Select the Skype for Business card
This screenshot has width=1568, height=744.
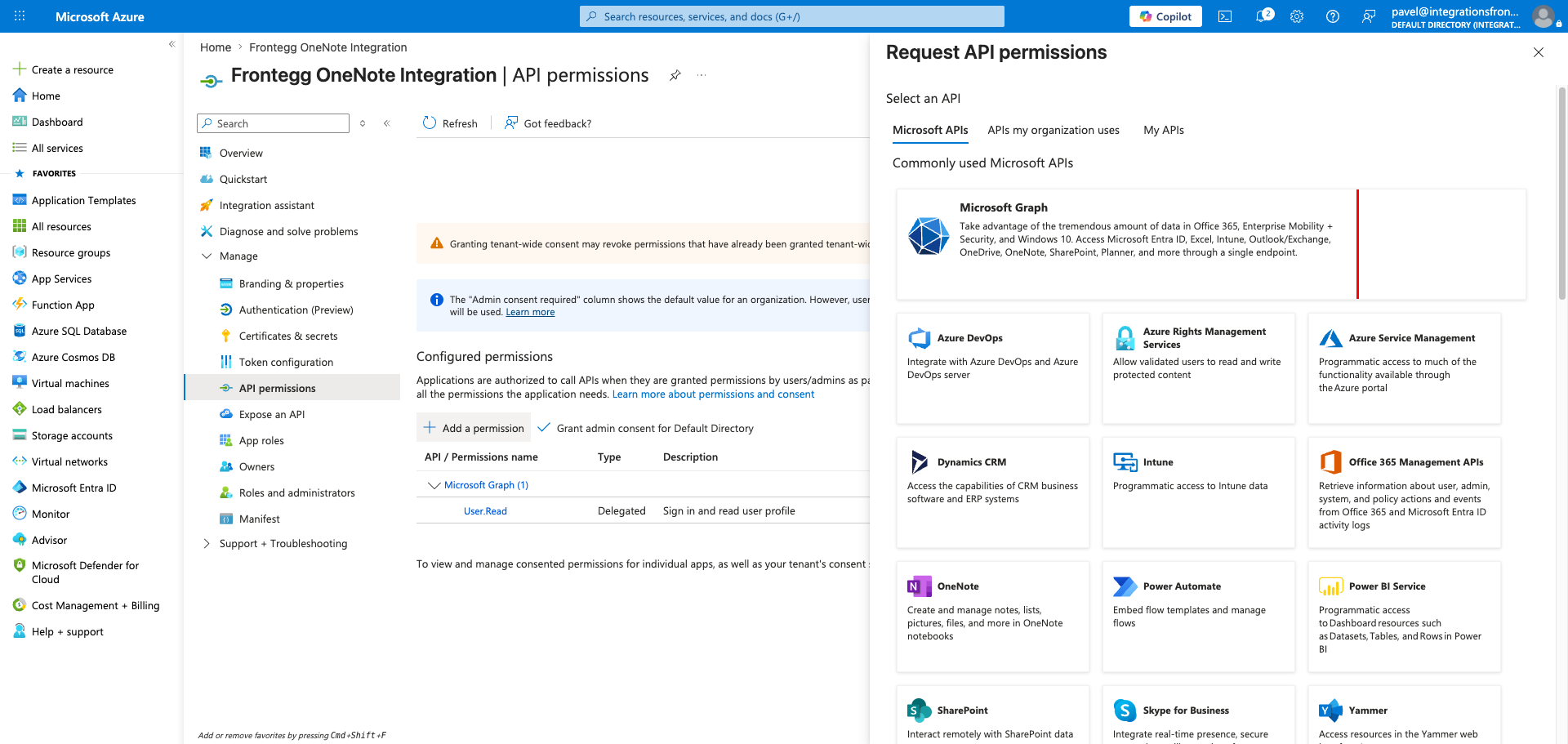1199,715
